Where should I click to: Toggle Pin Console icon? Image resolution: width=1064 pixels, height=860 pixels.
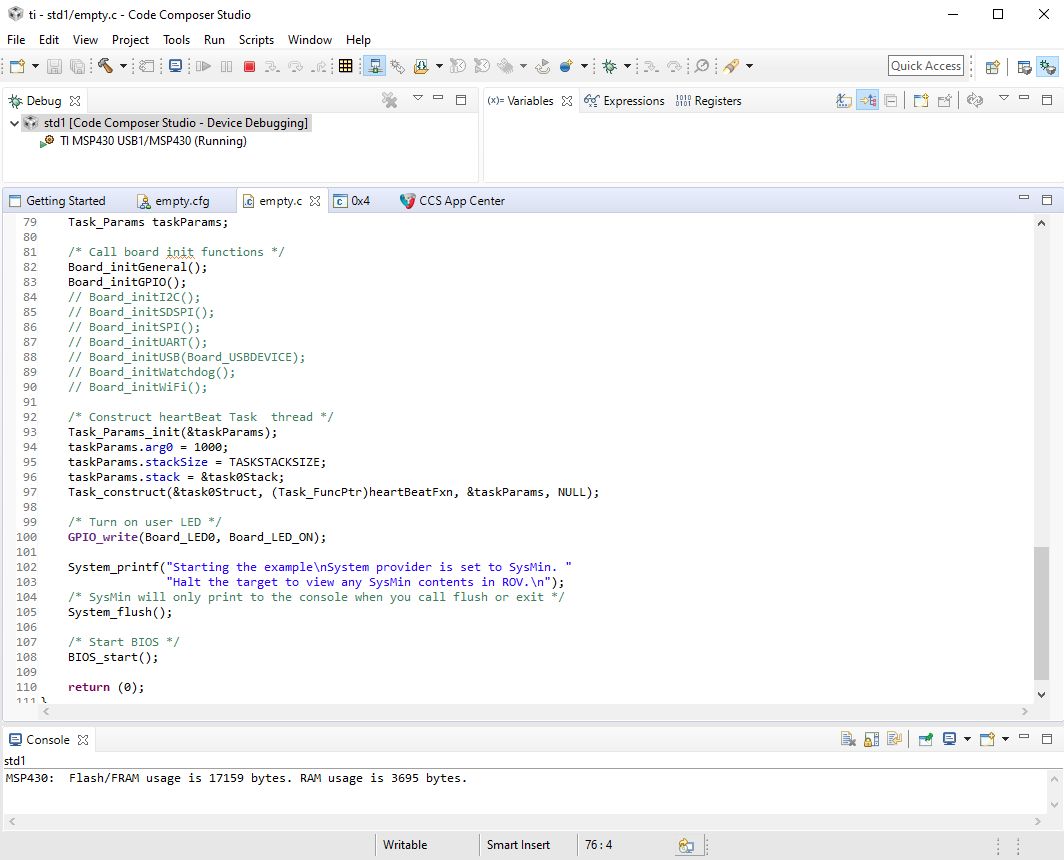pos(926,739)
